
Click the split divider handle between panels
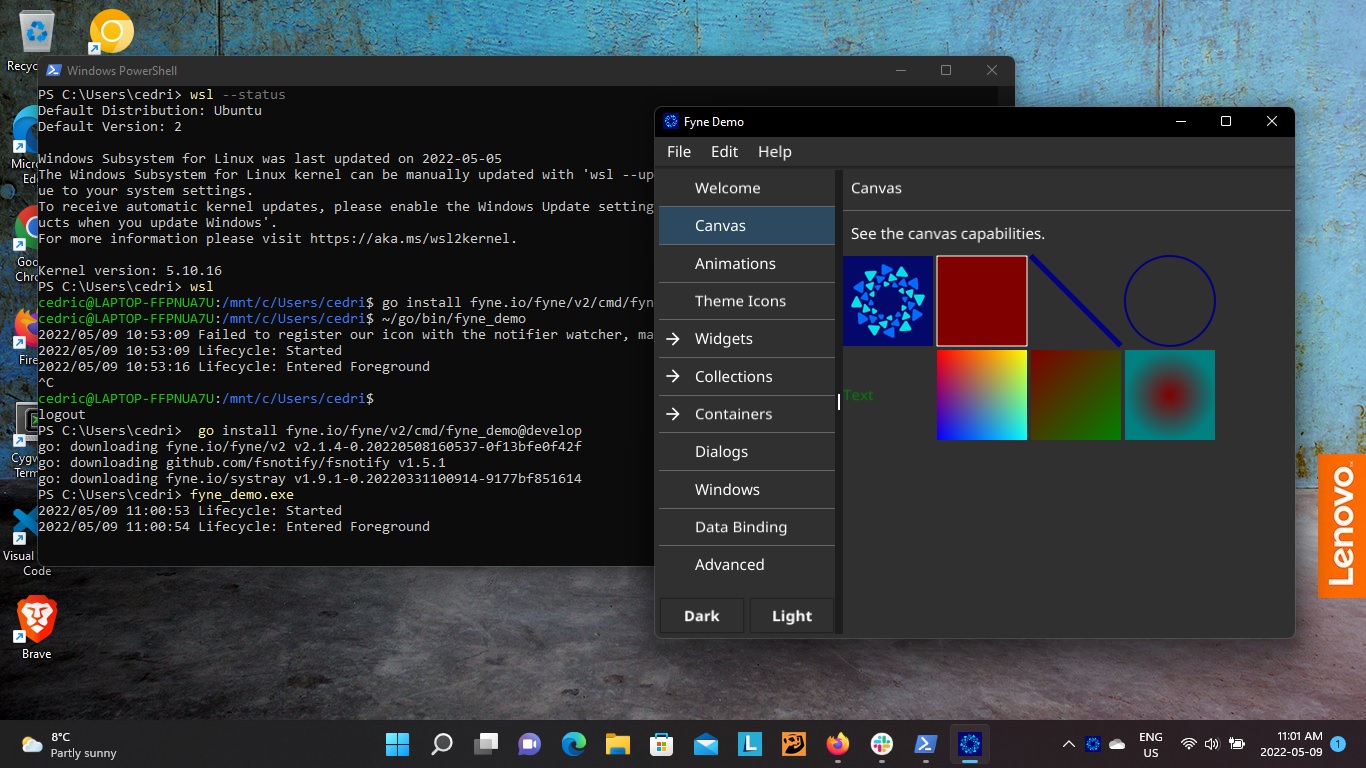[839, 401]
